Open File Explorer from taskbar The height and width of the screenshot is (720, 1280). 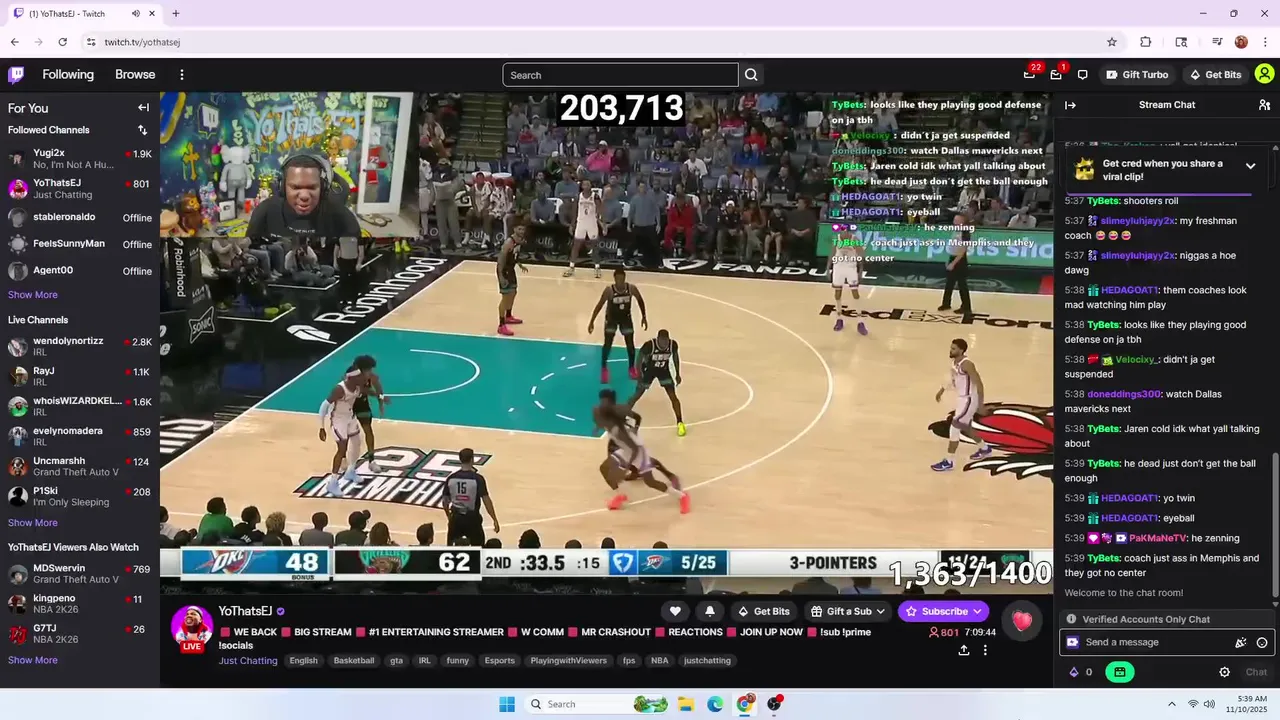click(686, 704)
